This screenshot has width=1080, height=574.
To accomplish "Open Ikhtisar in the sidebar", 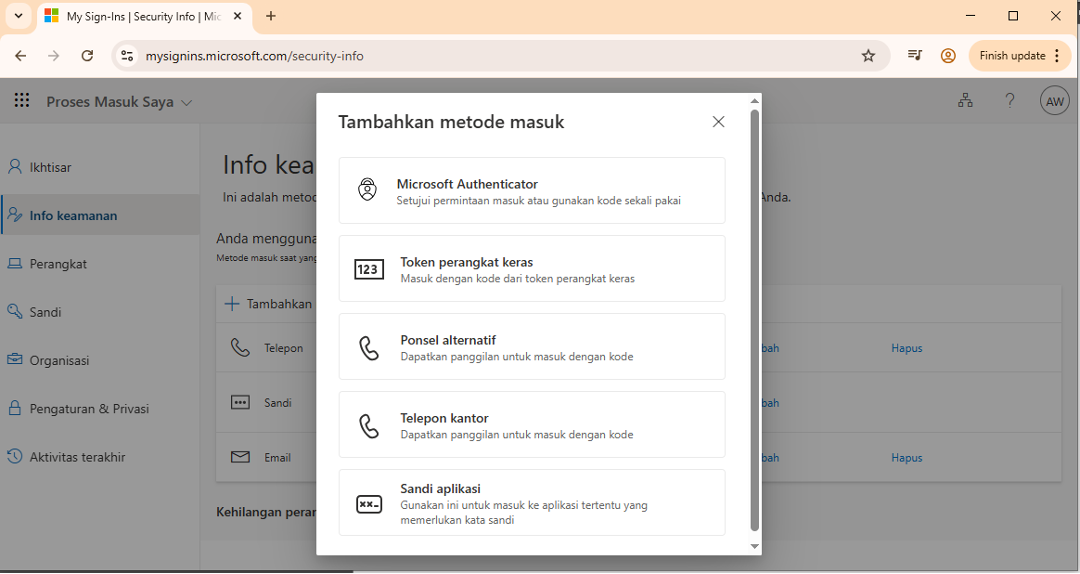I will (x=50, y=167).
